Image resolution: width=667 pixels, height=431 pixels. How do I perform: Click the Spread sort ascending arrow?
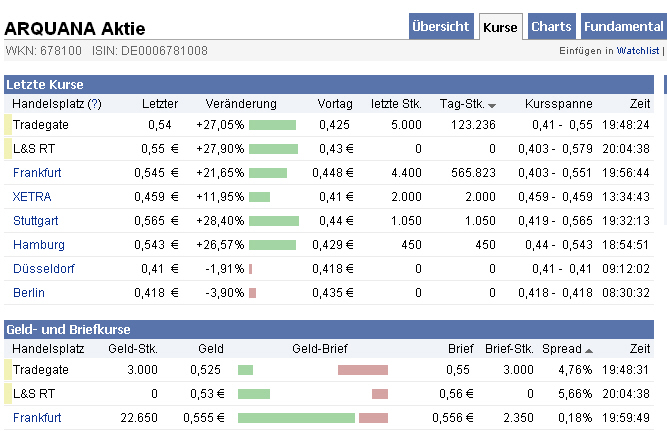588,350
